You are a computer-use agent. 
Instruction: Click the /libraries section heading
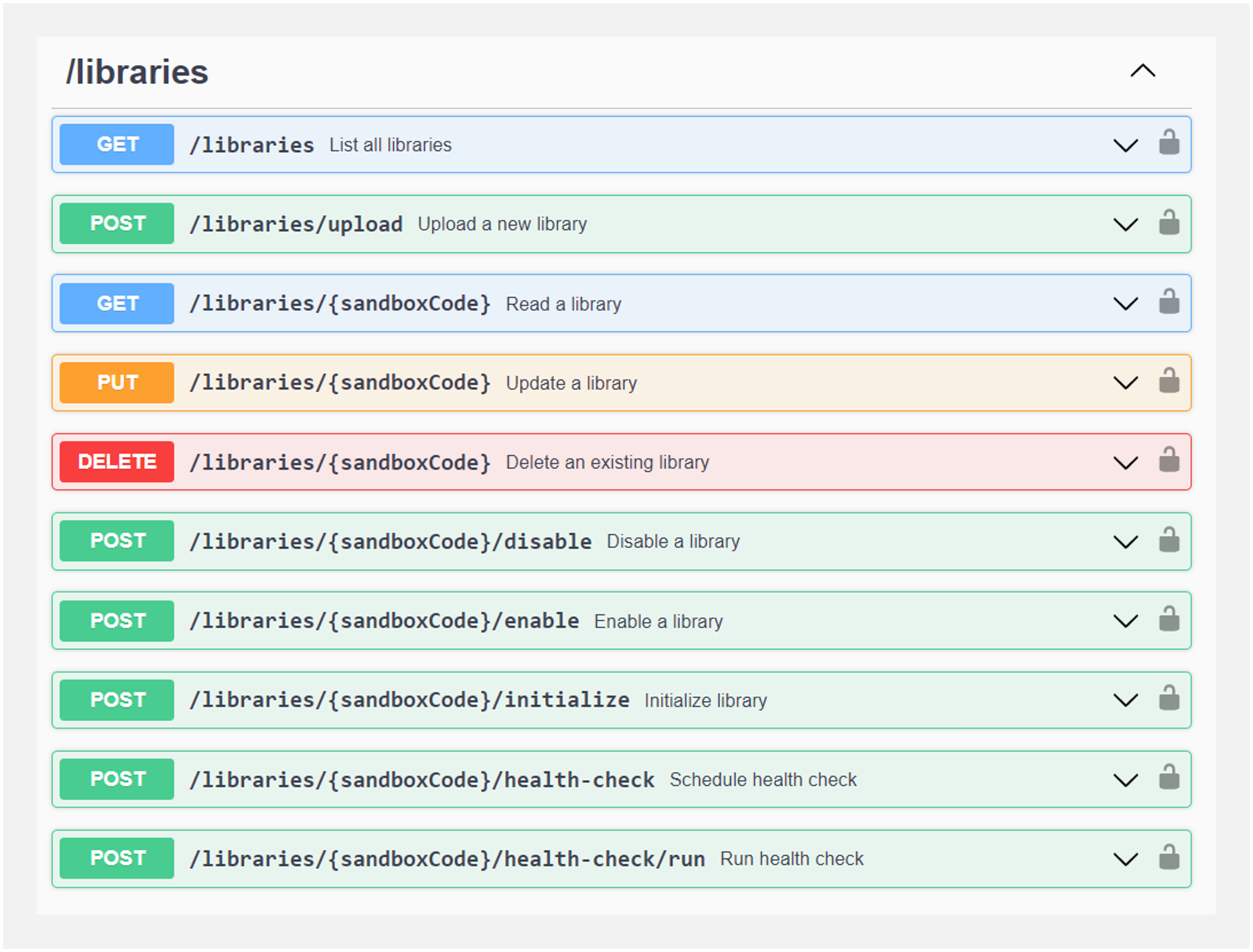tap(137, 72)
